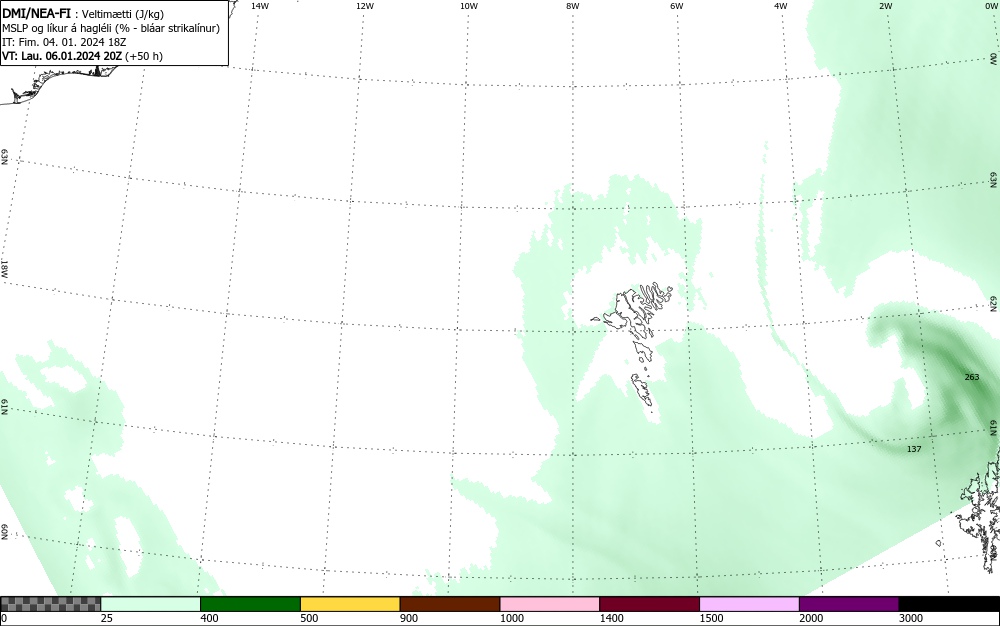Screen dimensions: 1000x626
Task: Click the 4W longitude label
Action: (781, 6)
